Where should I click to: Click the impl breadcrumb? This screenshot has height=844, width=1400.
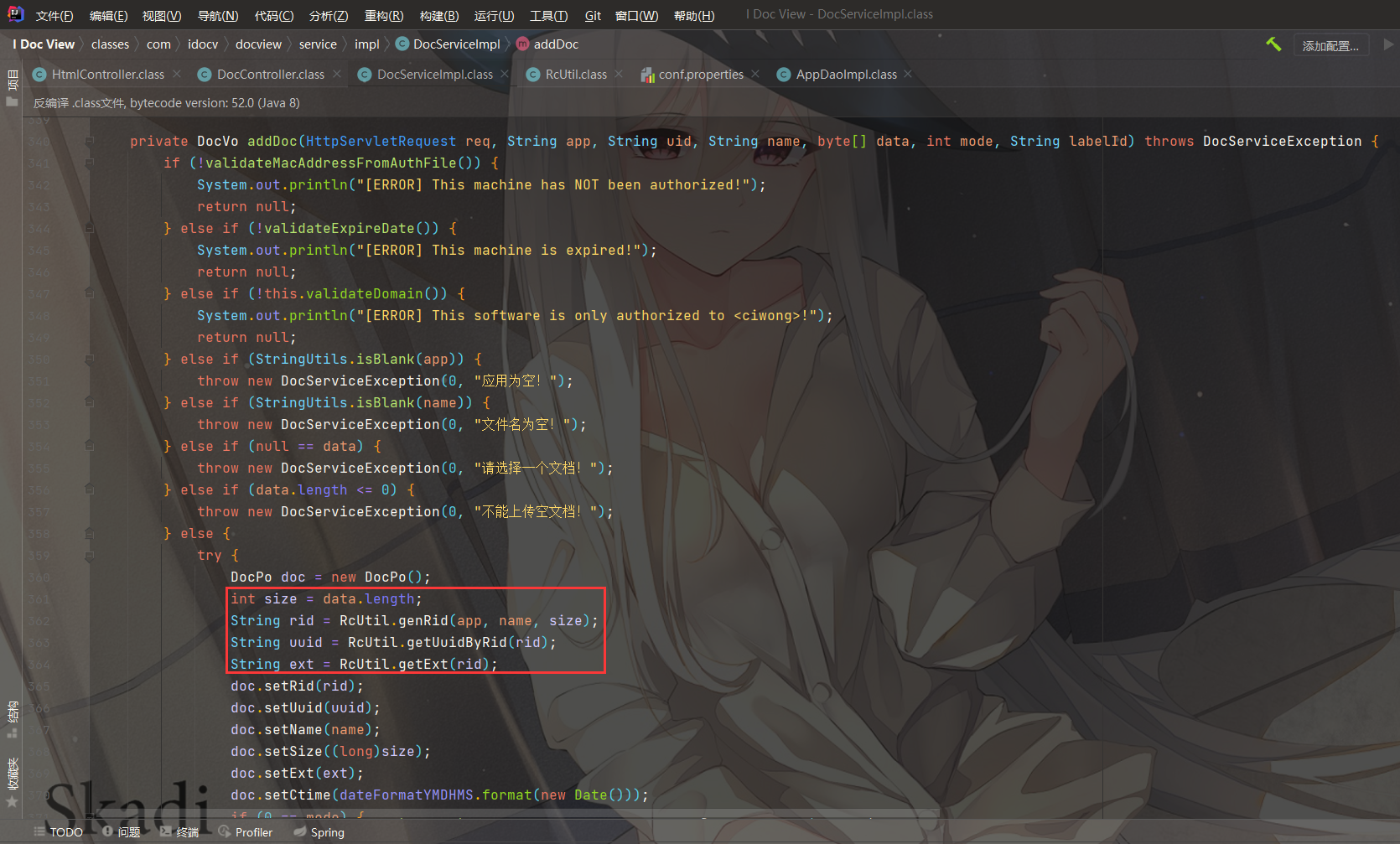point(366,44)
